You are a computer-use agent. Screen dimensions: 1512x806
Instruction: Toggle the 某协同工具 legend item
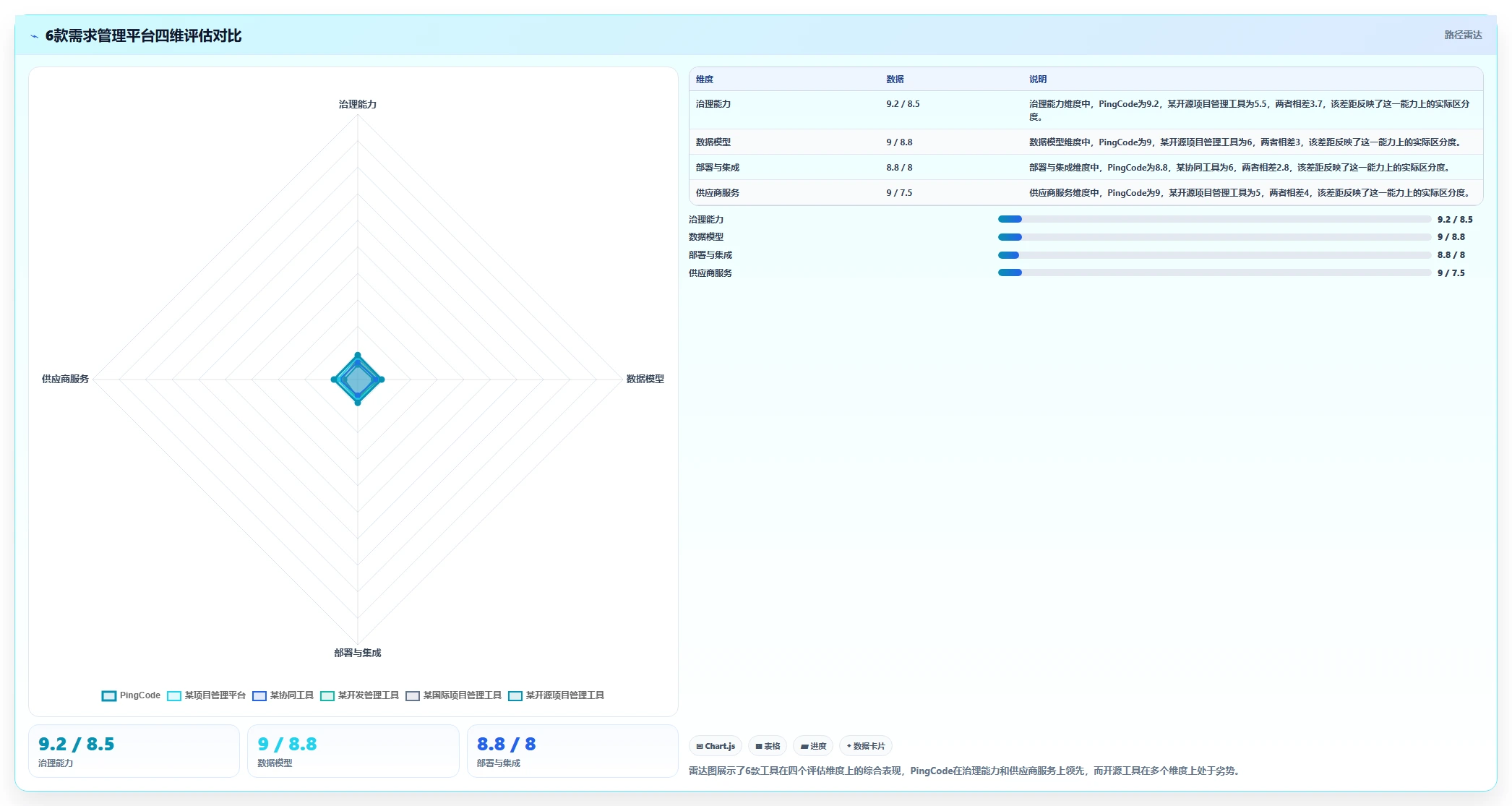[283, 695]
